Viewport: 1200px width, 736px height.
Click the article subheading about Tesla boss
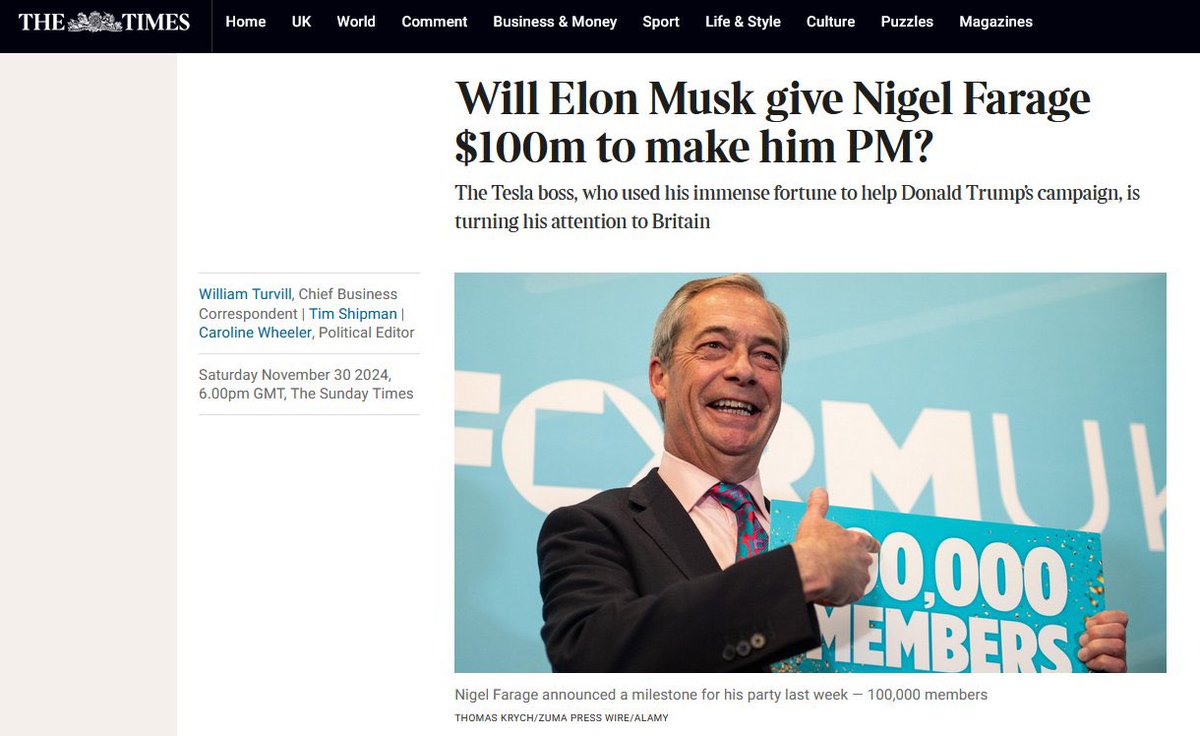(797, 207)
